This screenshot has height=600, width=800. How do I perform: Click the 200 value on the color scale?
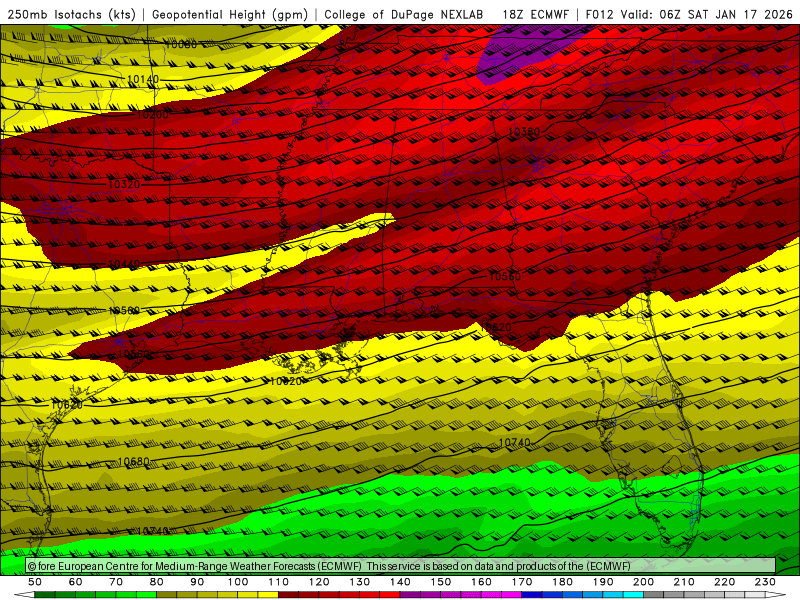(x=643, y=582)
